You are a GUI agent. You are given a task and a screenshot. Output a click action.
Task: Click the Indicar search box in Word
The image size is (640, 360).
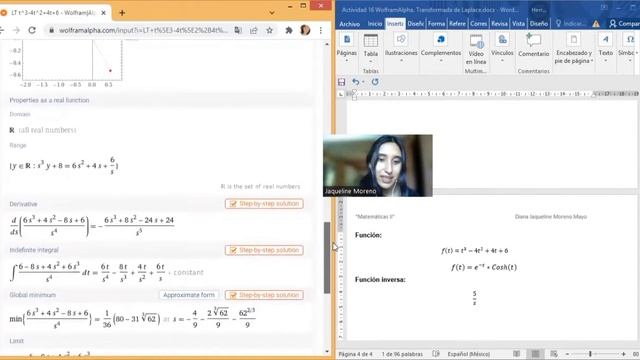[571, 24]
